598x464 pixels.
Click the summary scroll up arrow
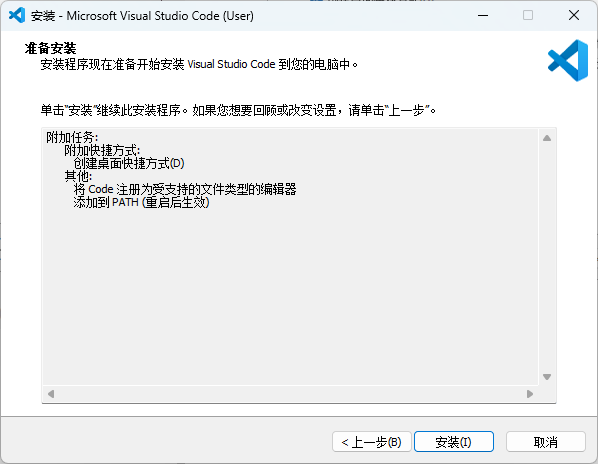547,138
